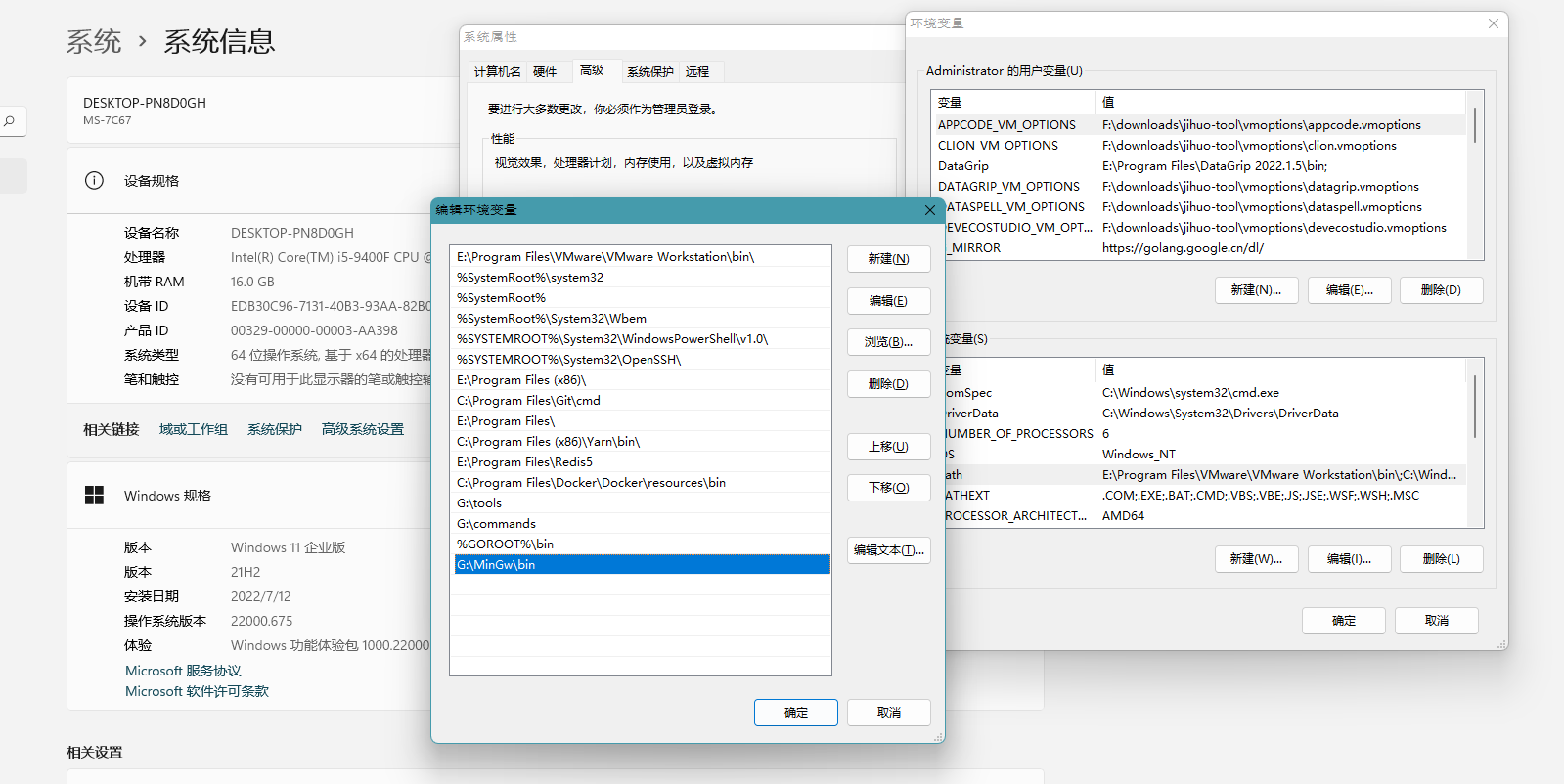Image resolution: width=1564 pixels, height=784 pixels.
Task: Select the %GOROOT%\bin path entry
Action: [x=642, y=544]
